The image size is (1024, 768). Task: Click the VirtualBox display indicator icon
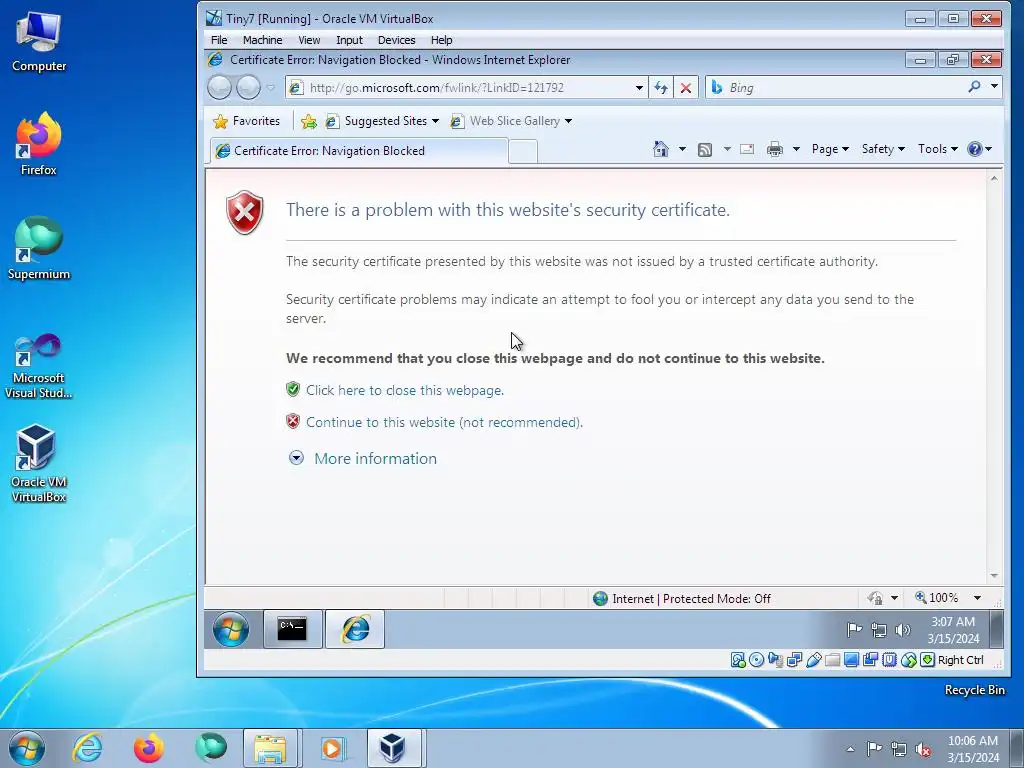(x=851, y=660)
